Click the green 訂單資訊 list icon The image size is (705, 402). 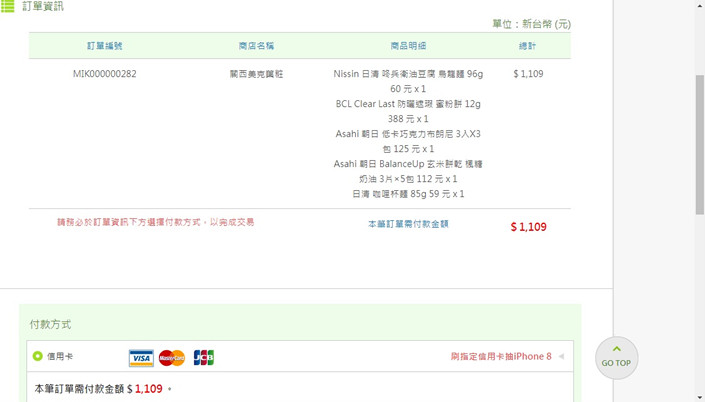click(8, 6)
